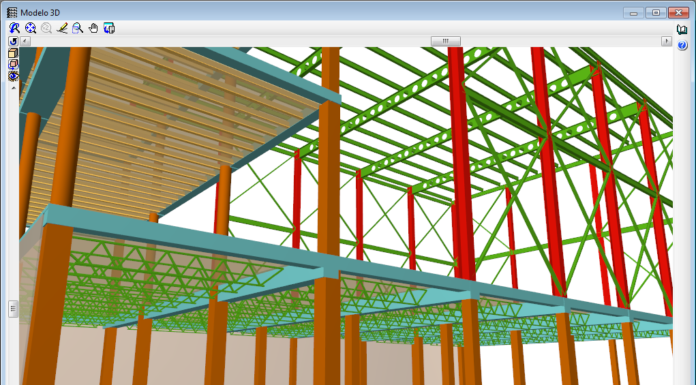Maximize the Modelo 3D window
This screenshot has height=385, width=696.
[x=656, y=13]
